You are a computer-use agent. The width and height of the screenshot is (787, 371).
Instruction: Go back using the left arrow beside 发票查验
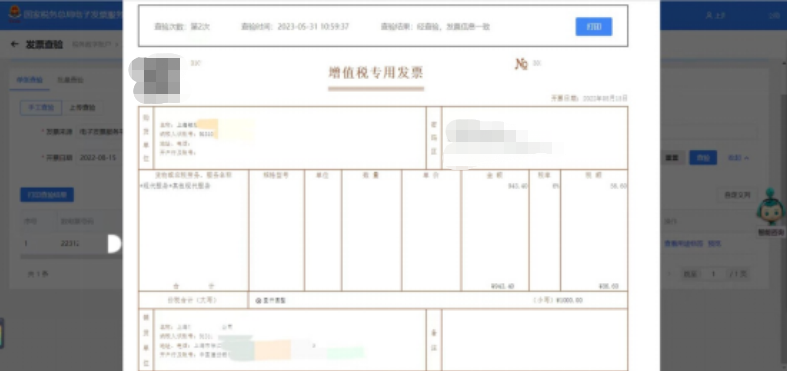coord(15,44)
